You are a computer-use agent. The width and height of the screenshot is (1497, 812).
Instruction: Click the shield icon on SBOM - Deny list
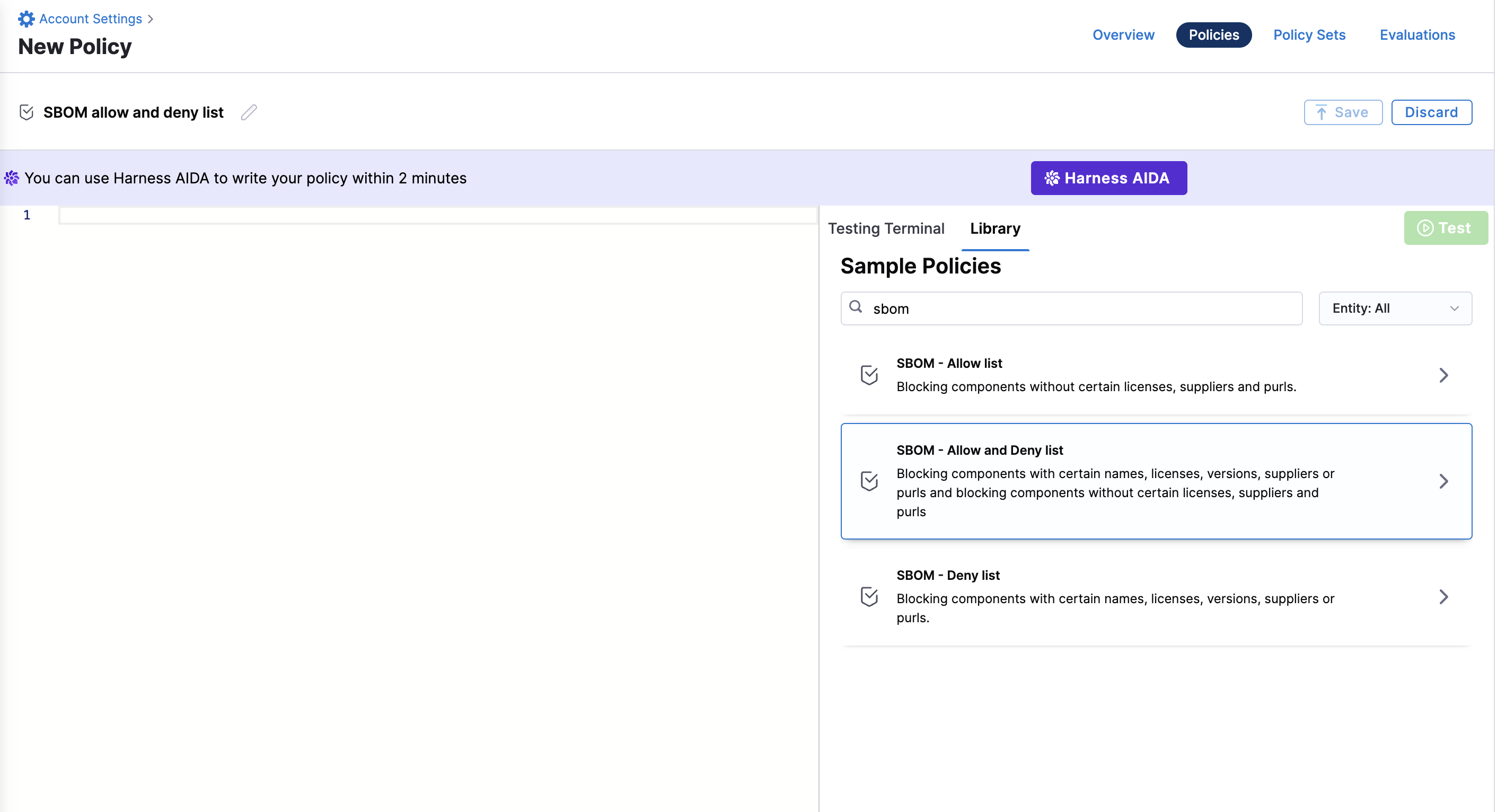point(868,596)
